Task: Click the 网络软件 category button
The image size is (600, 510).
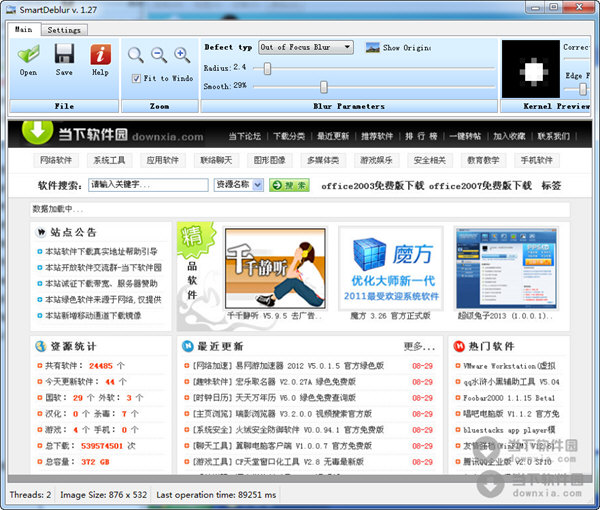Action: pos(57,160)
